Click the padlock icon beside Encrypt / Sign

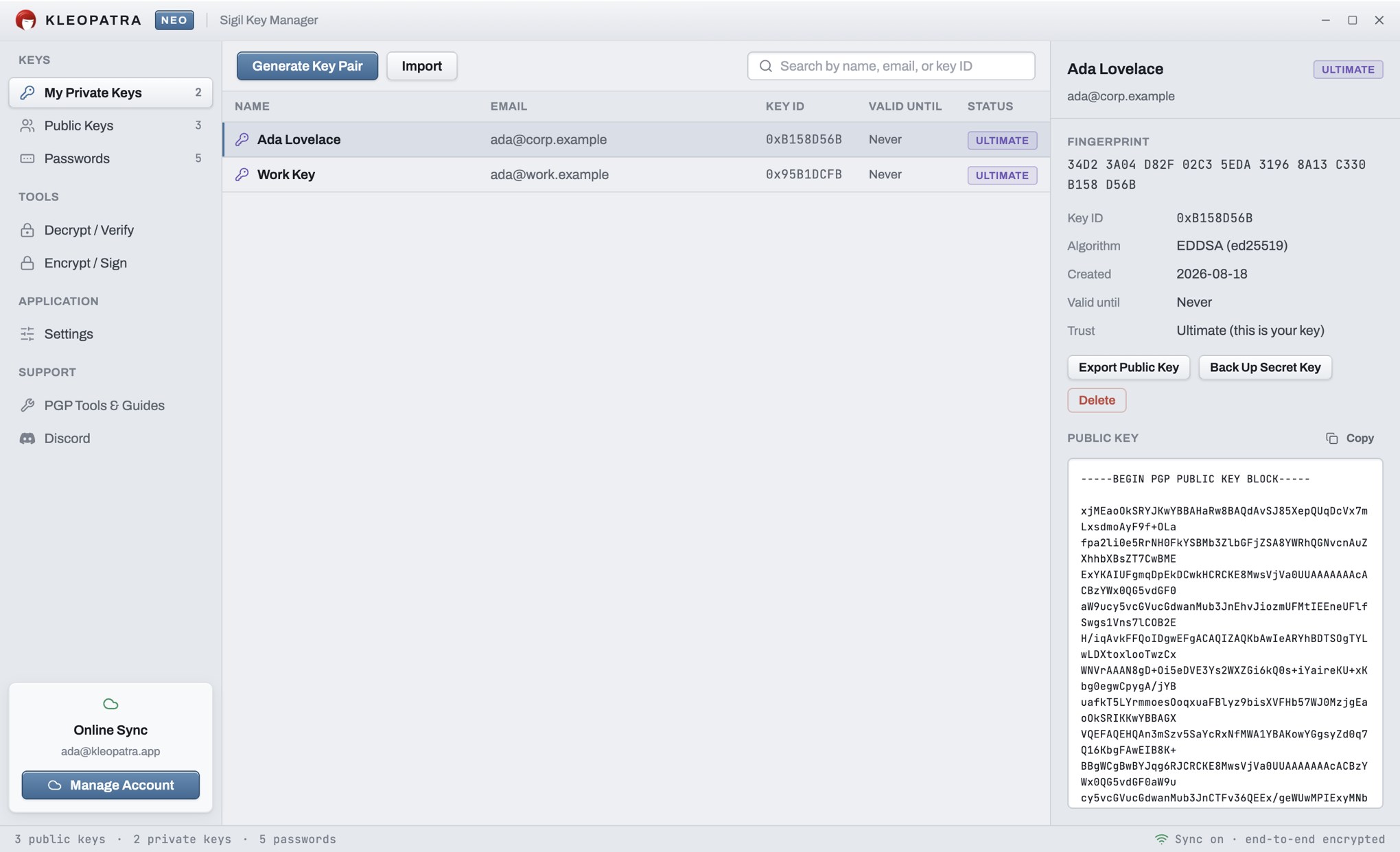tap(27, 263)
